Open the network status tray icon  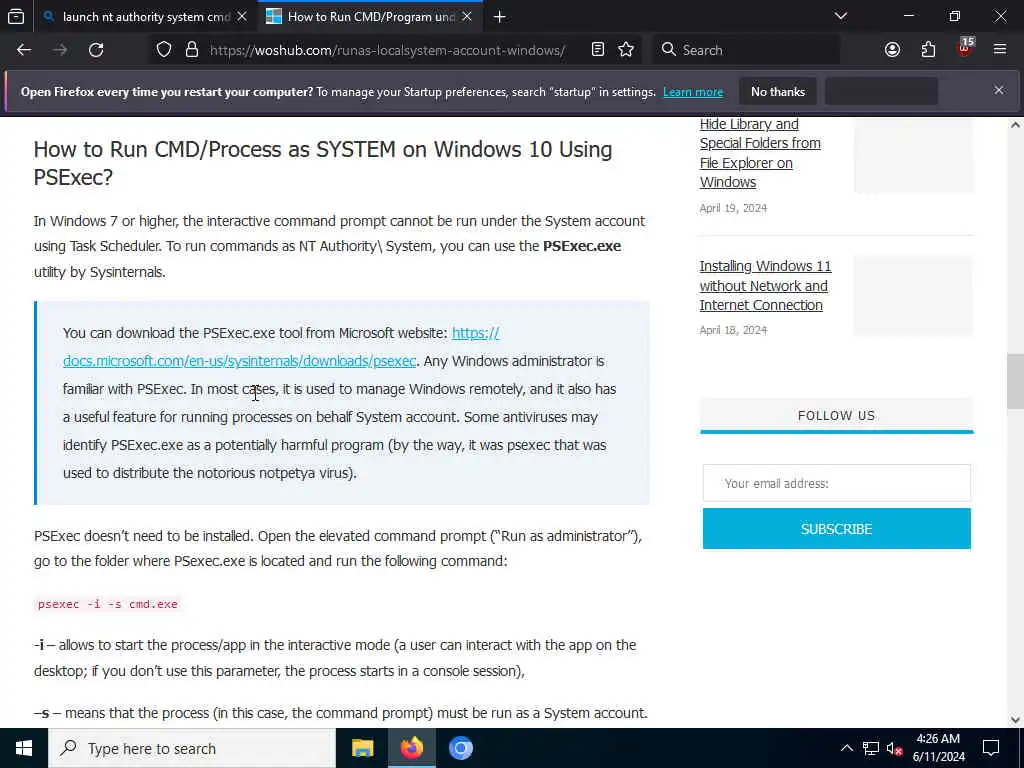click(x=871, y=748)
